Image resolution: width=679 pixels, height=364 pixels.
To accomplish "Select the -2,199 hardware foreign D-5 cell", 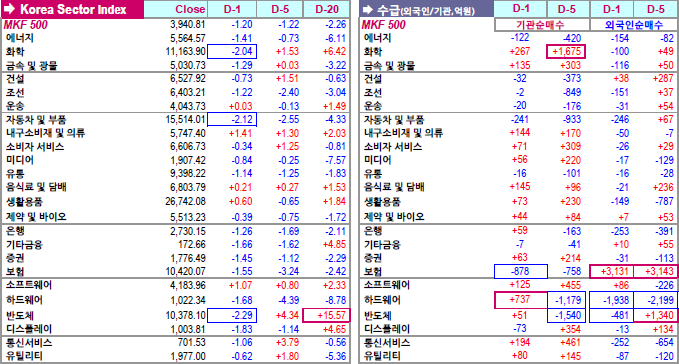I will tap(655, 300).
